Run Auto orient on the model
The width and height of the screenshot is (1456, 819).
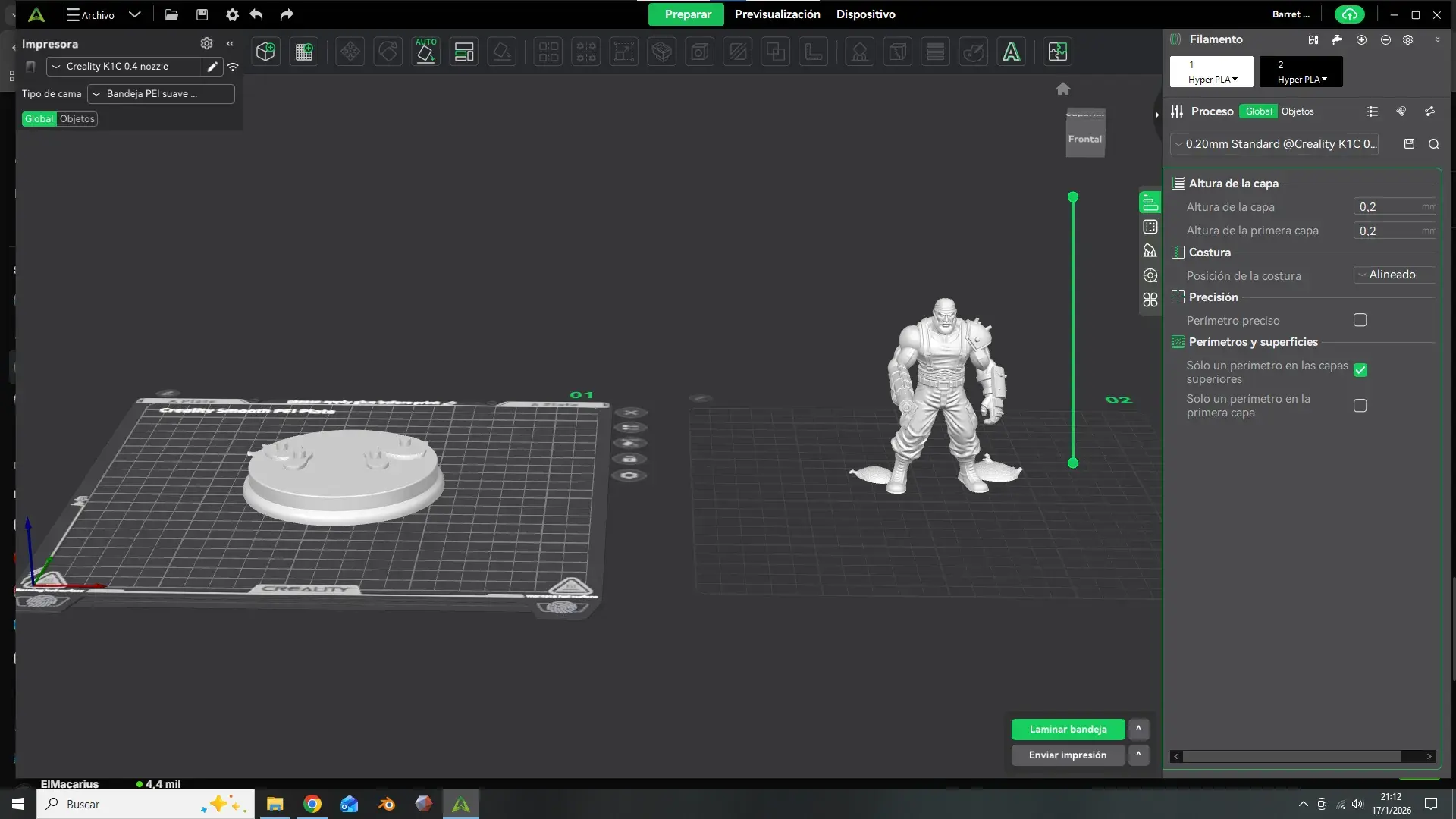coord(425,52)
